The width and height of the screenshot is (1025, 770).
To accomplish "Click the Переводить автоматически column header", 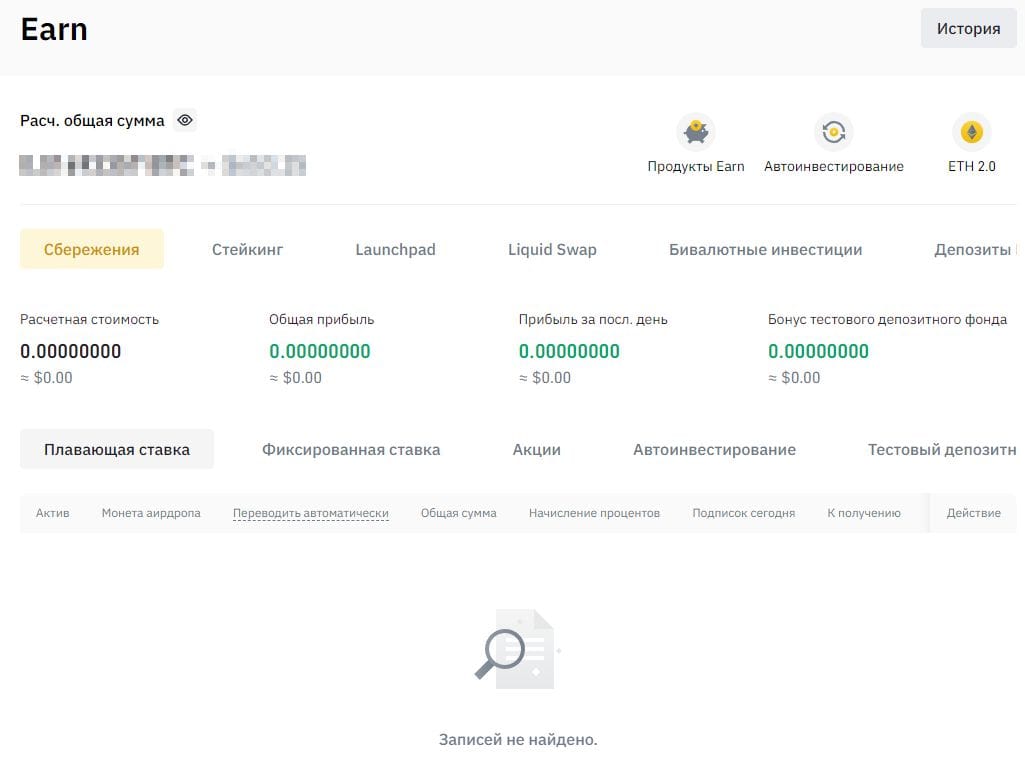I will pos(311,513).
